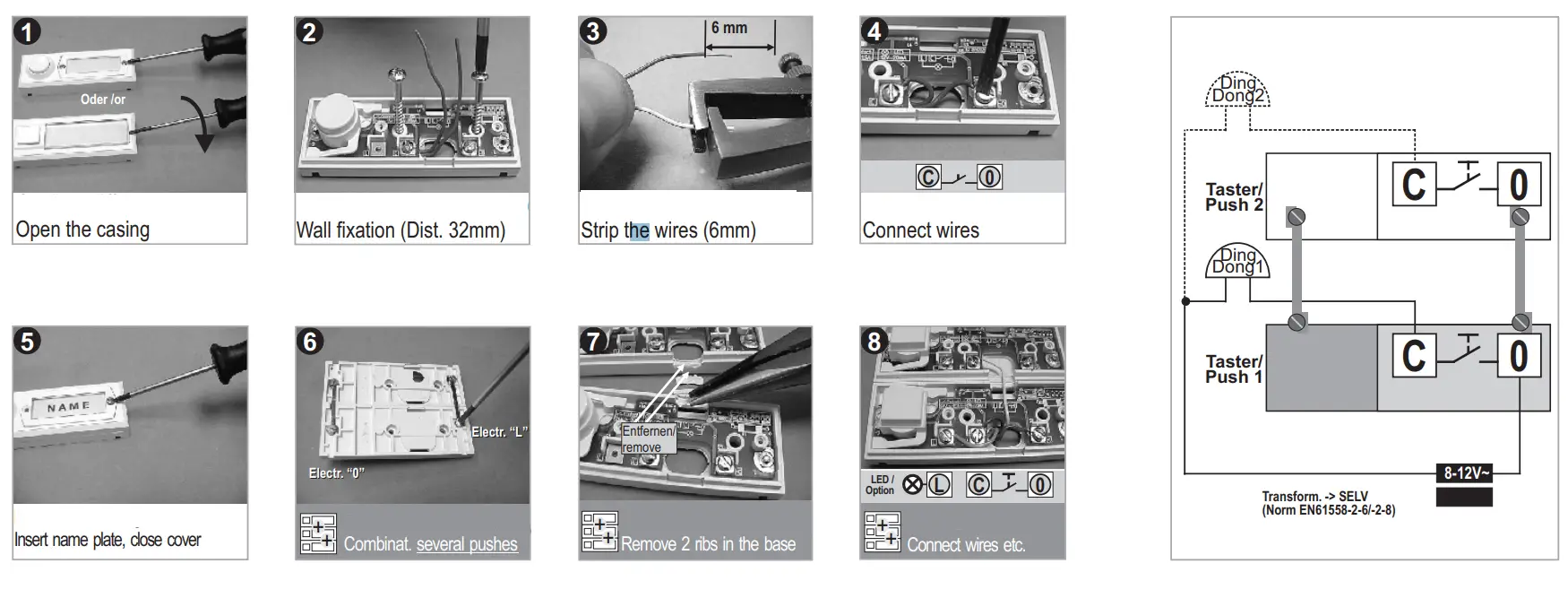Click the C terminal box of Push 2
Image resolution: width=1568 pixels, height=598 pixels.
click(1413, 185)
